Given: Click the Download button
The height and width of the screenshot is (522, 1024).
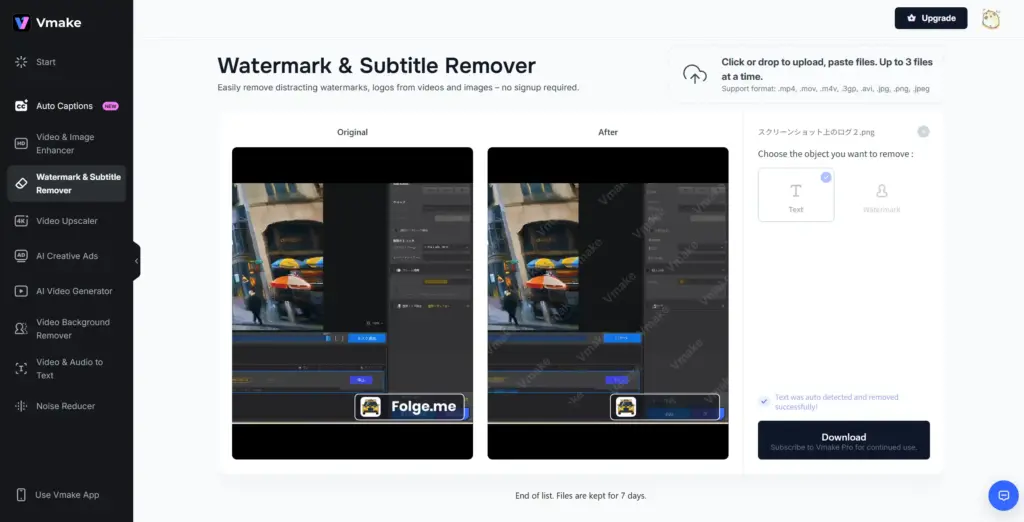Looking at the screenshot, I should point(844,440).
